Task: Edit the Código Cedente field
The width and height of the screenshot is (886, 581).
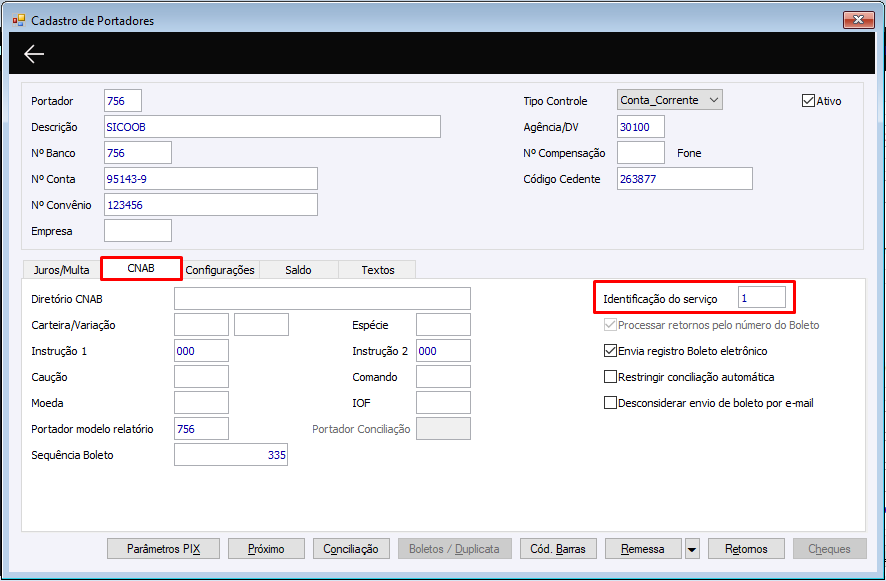Action: pos(685,179)
